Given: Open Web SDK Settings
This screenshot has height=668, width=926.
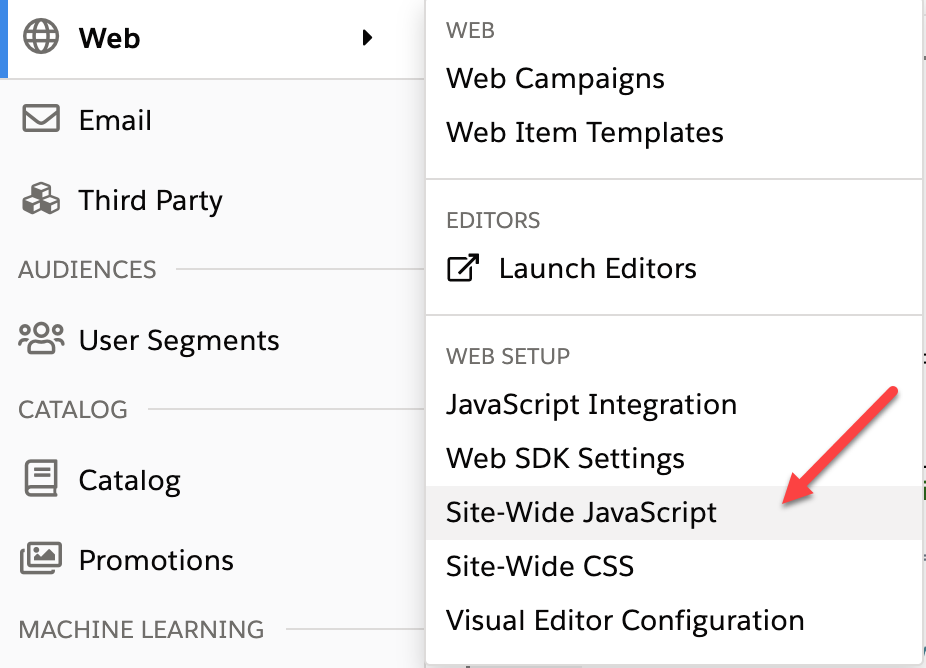Looking at the screenshot, I should [x=565, y=459].
